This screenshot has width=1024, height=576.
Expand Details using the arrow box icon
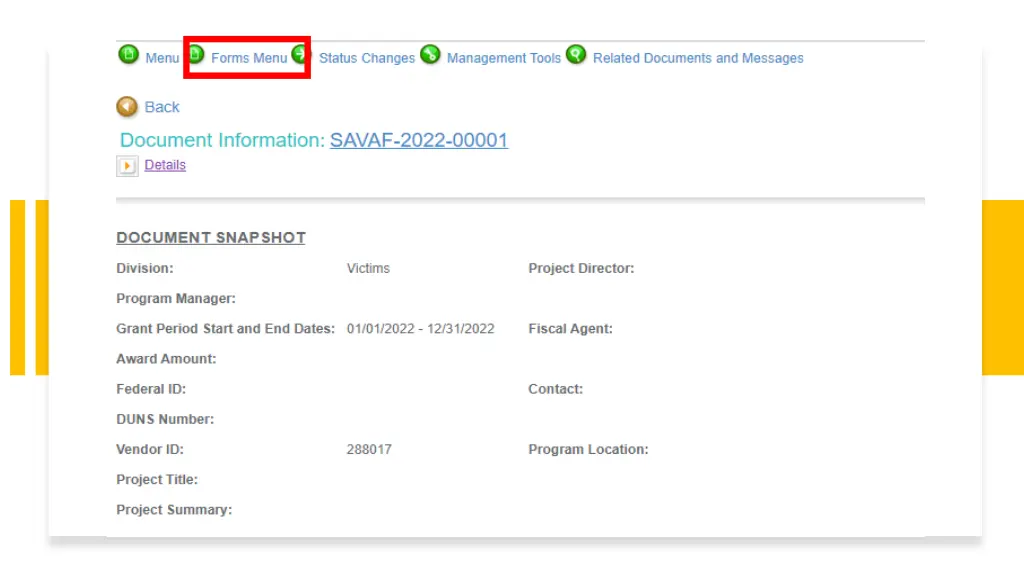(127, 166)
